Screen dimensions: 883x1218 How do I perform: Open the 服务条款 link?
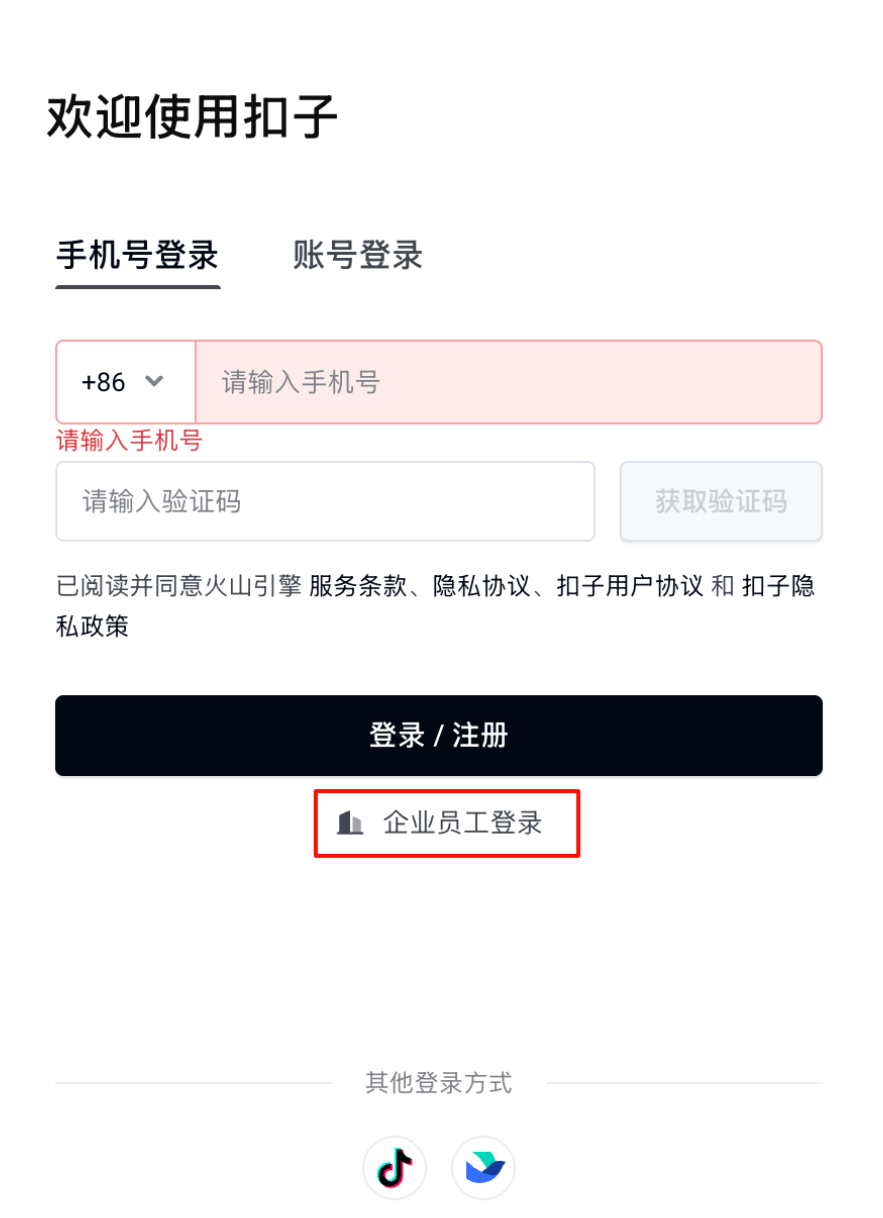point(358,587)
